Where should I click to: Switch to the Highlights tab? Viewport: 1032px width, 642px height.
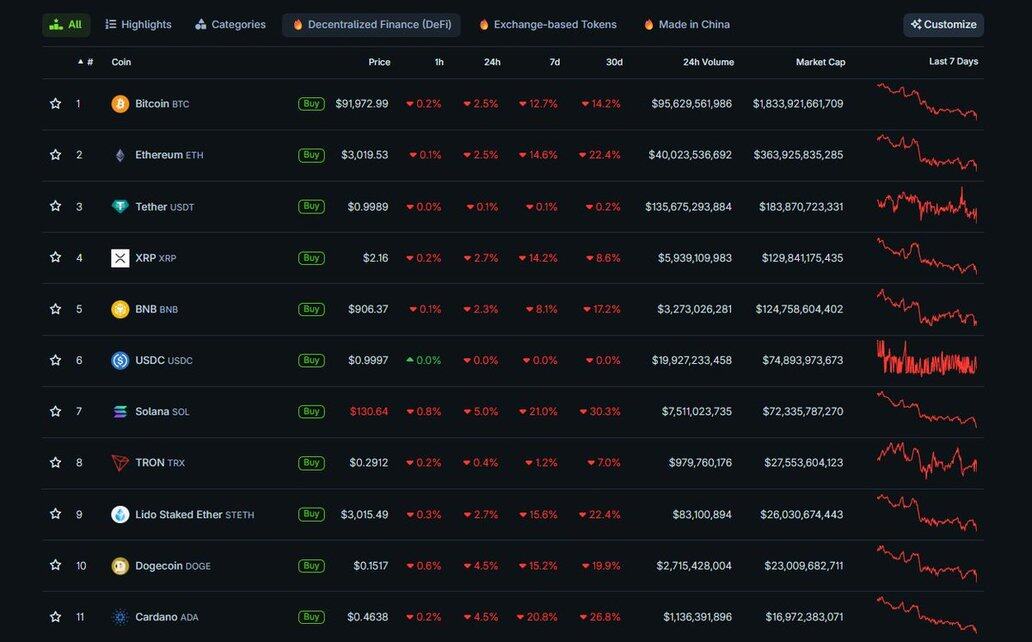click(138, 25)
